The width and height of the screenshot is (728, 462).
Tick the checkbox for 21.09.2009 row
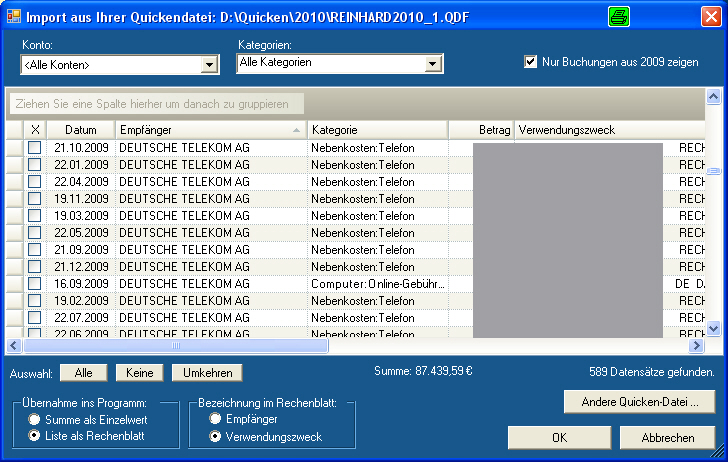35,249
